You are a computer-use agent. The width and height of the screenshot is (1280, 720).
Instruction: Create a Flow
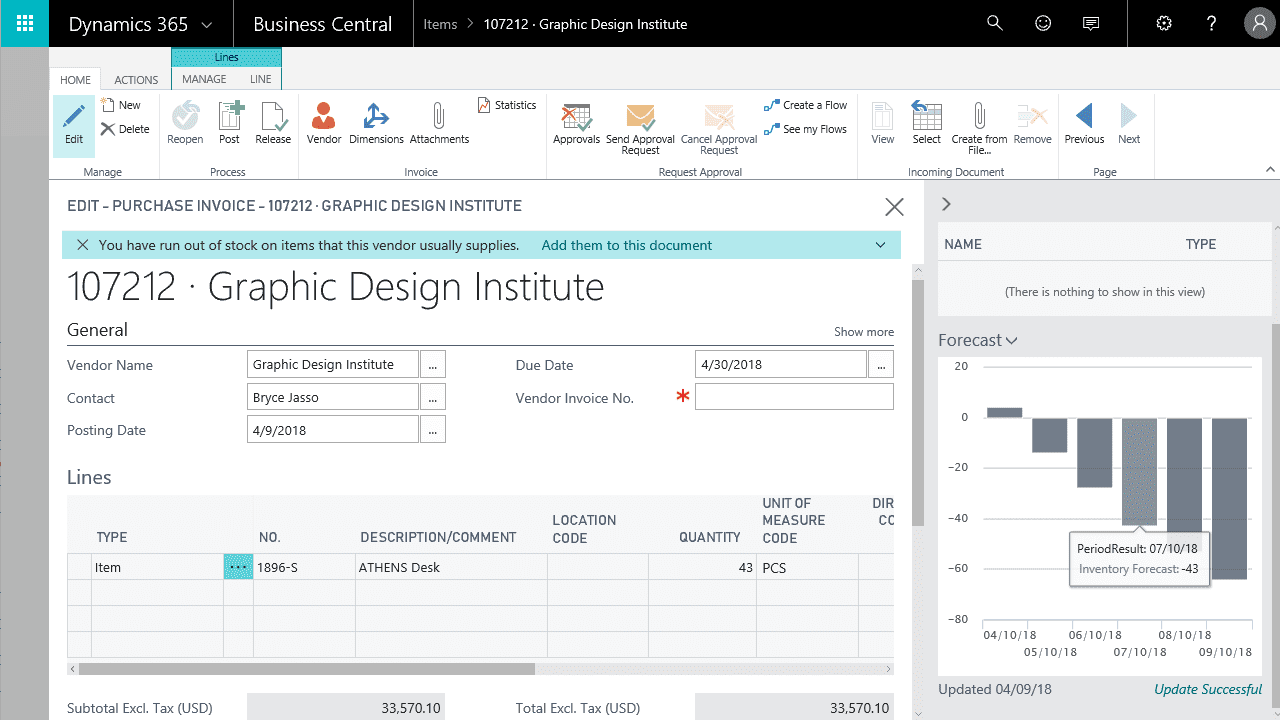805,105
